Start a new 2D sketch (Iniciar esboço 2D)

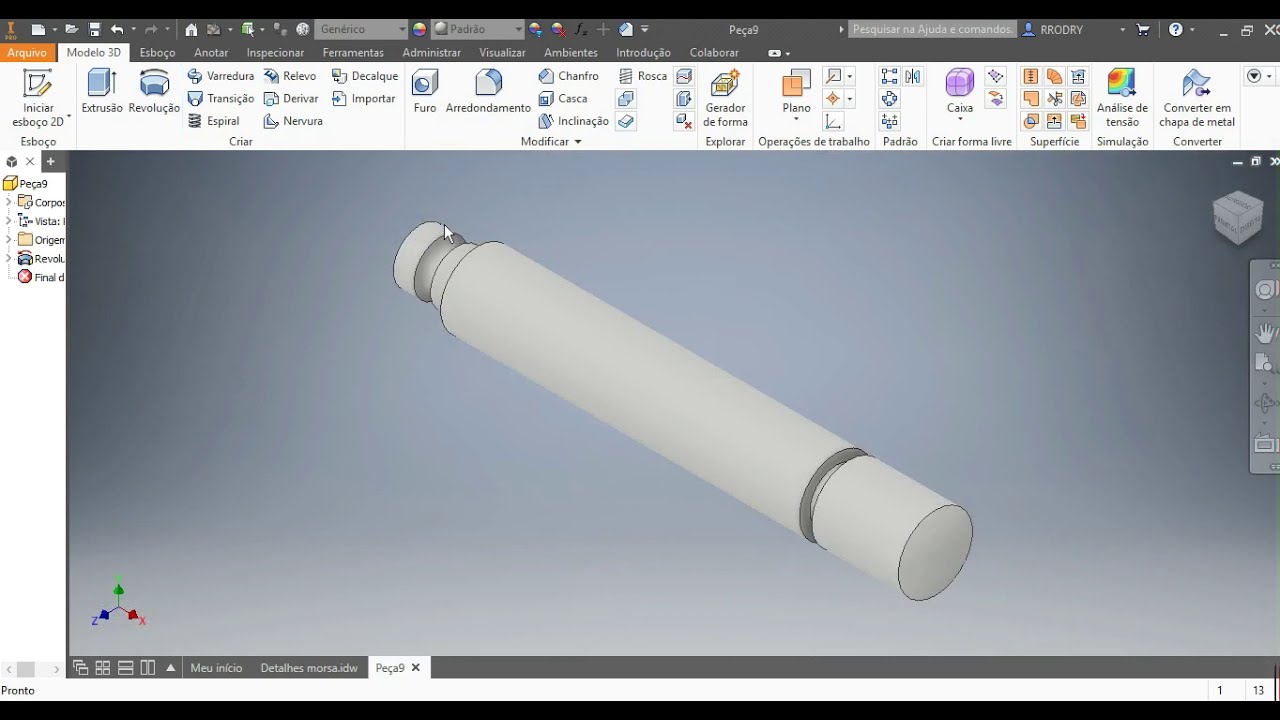[38, 99]
